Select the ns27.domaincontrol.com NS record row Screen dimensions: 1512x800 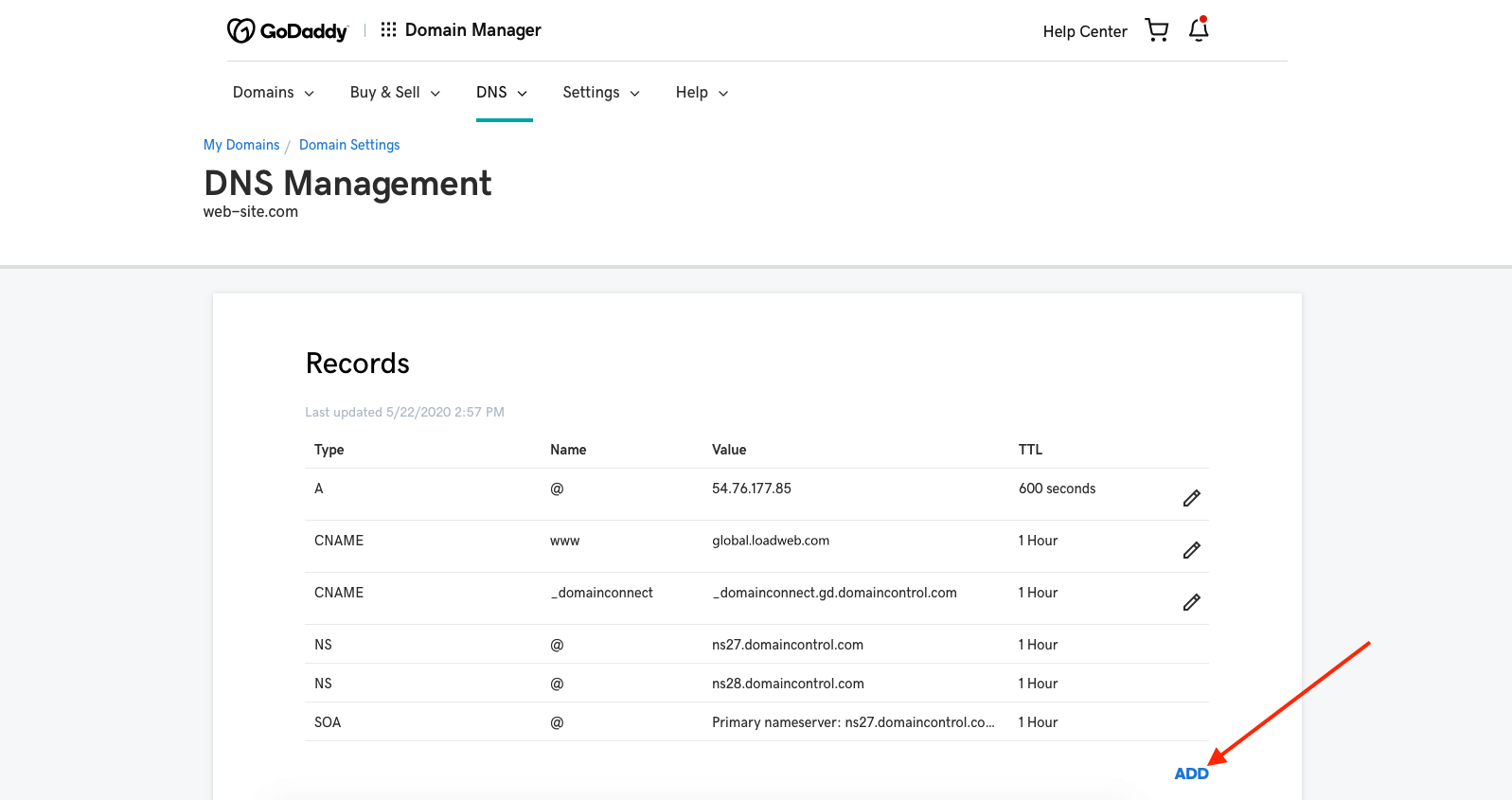click(787, 645)
